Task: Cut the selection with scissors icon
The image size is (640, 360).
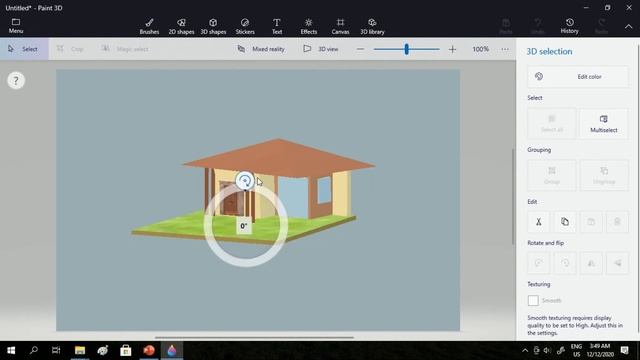Action: [539, 222]
